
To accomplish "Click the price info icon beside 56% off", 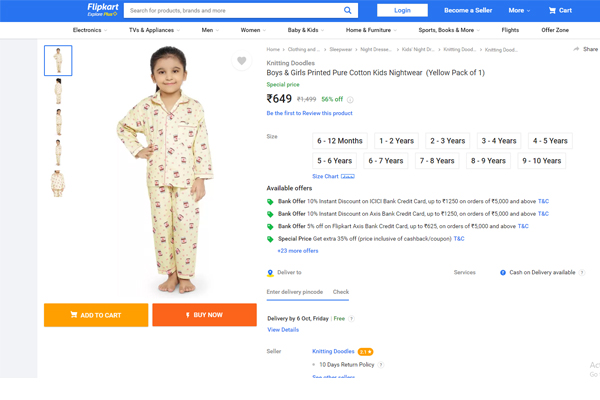I will [x=350, y=100].
